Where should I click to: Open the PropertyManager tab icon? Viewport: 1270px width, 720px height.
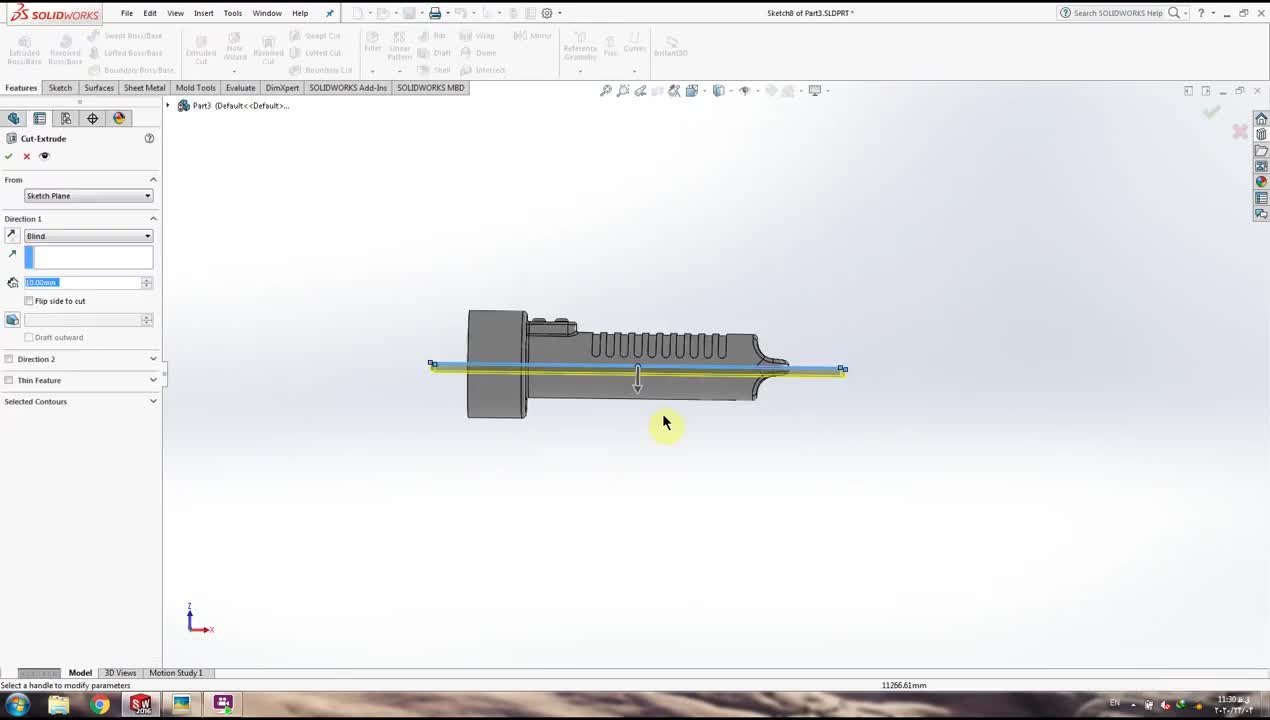(40, 118)
